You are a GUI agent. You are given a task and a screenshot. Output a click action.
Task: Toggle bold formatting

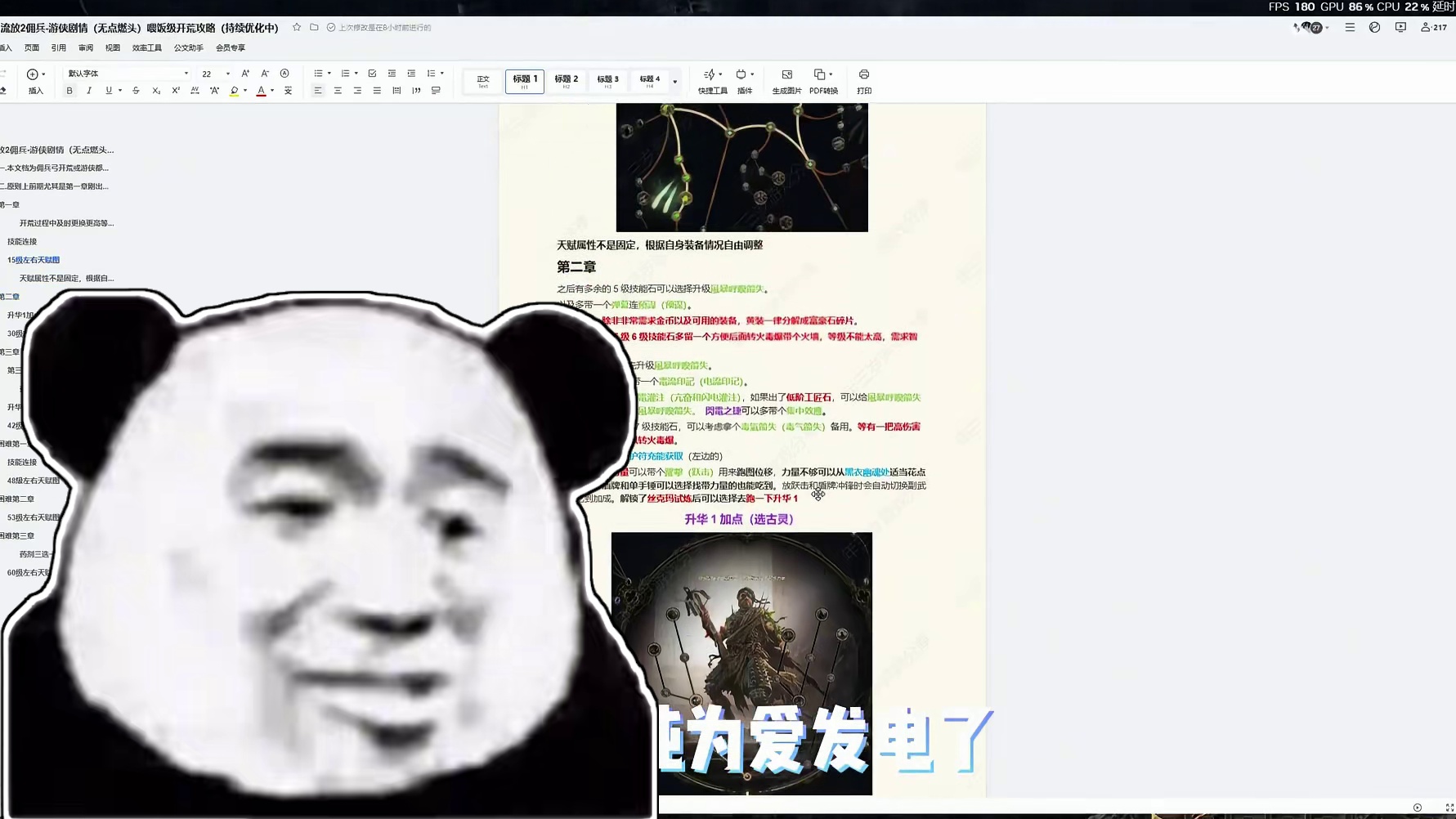(69, 90)
